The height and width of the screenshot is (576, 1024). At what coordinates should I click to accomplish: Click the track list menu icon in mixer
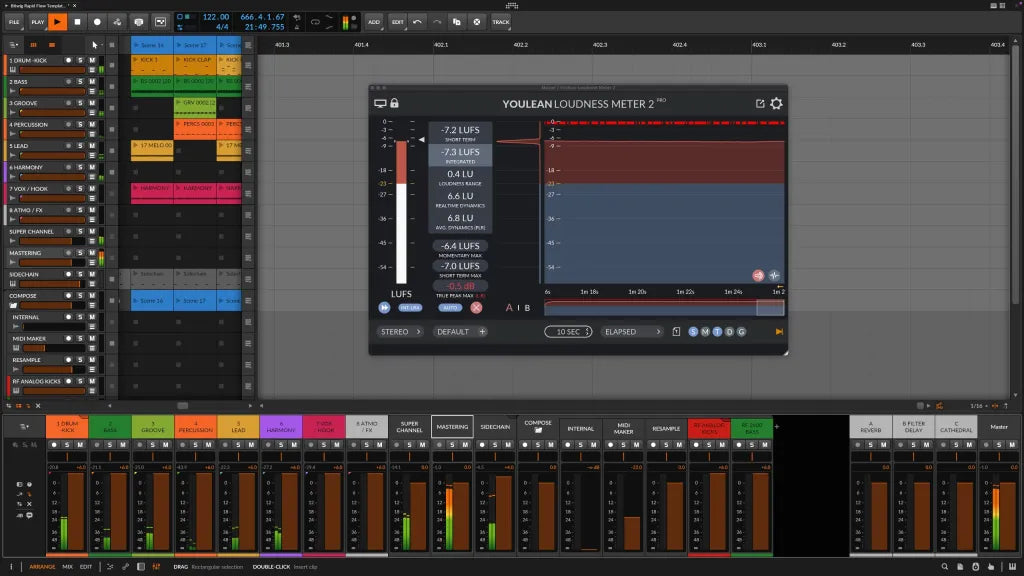click(24, 427)
